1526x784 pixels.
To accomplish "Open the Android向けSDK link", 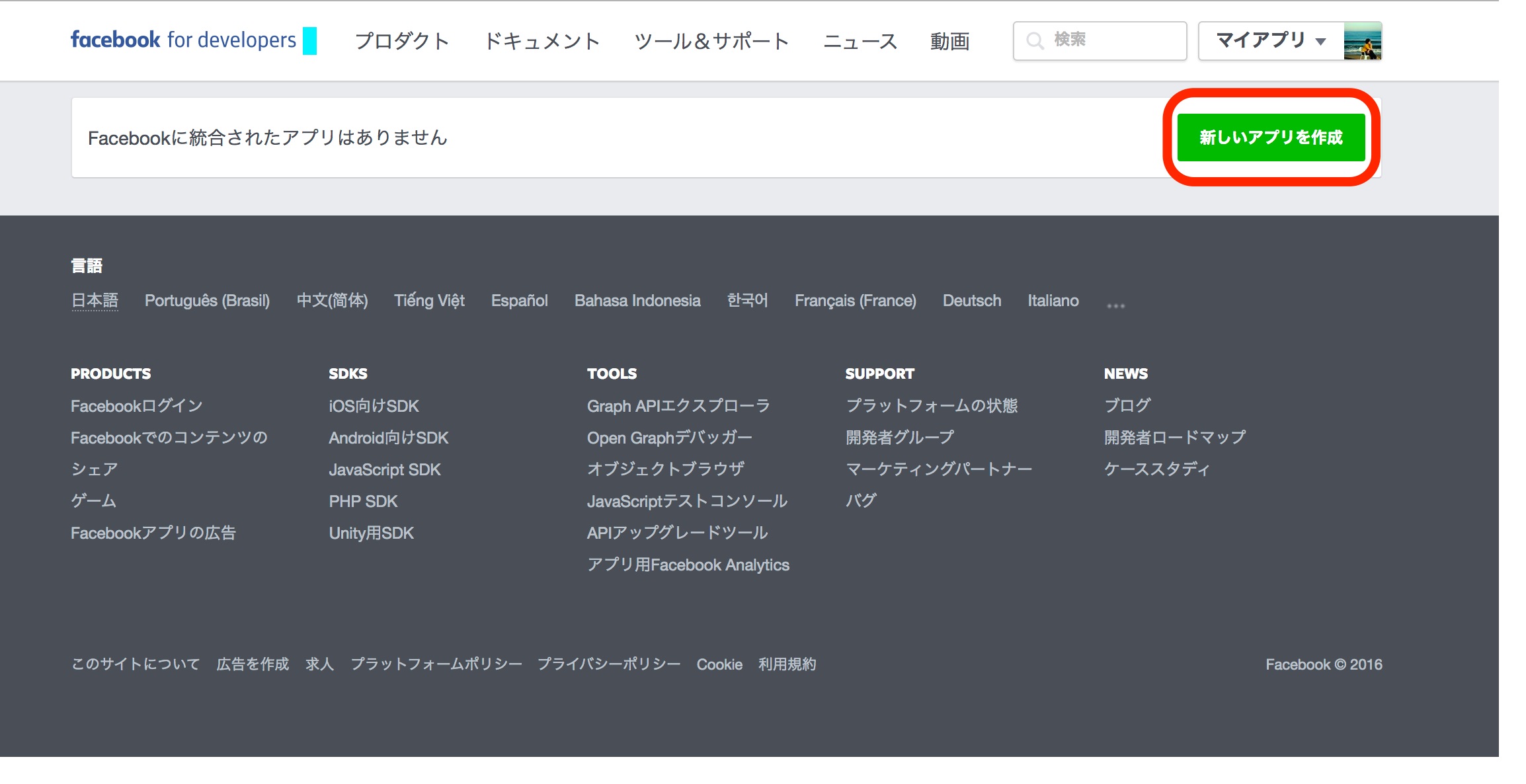I will [x=389, y=438].
